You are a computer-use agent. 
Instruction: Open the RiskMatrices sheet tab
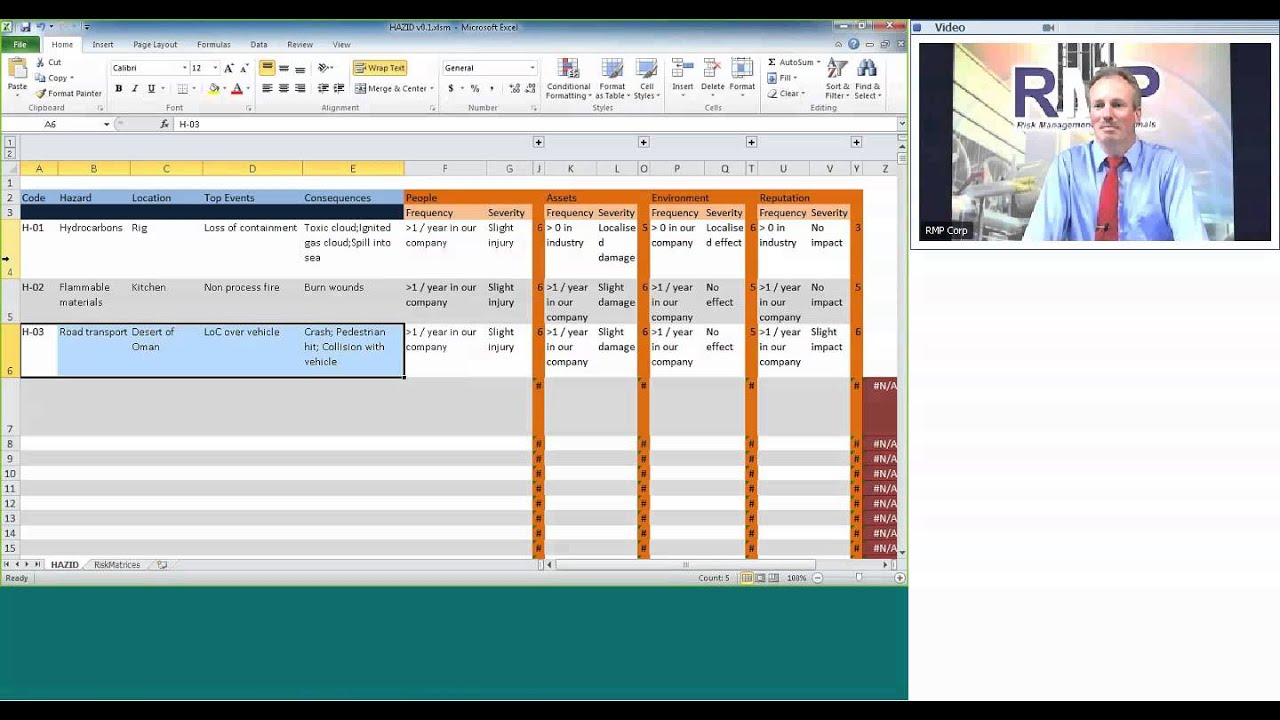click(x=117, y=565)
